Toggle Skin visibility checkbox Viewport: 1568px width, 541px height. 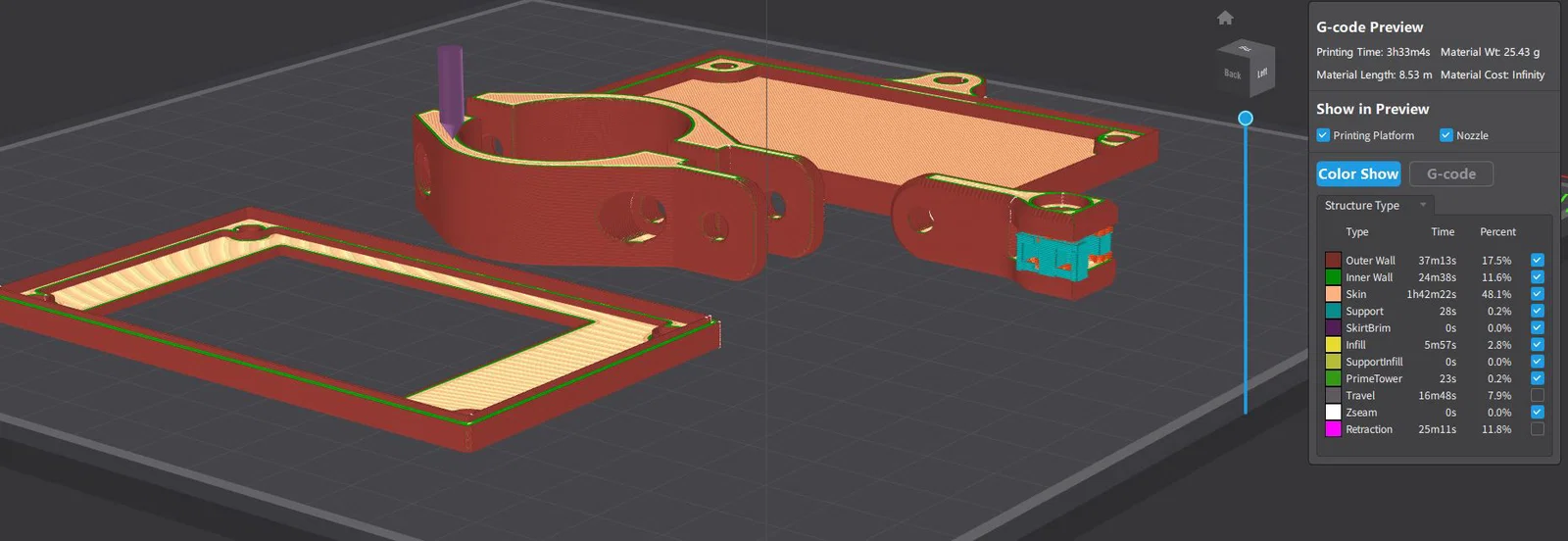coord(1537,294)
